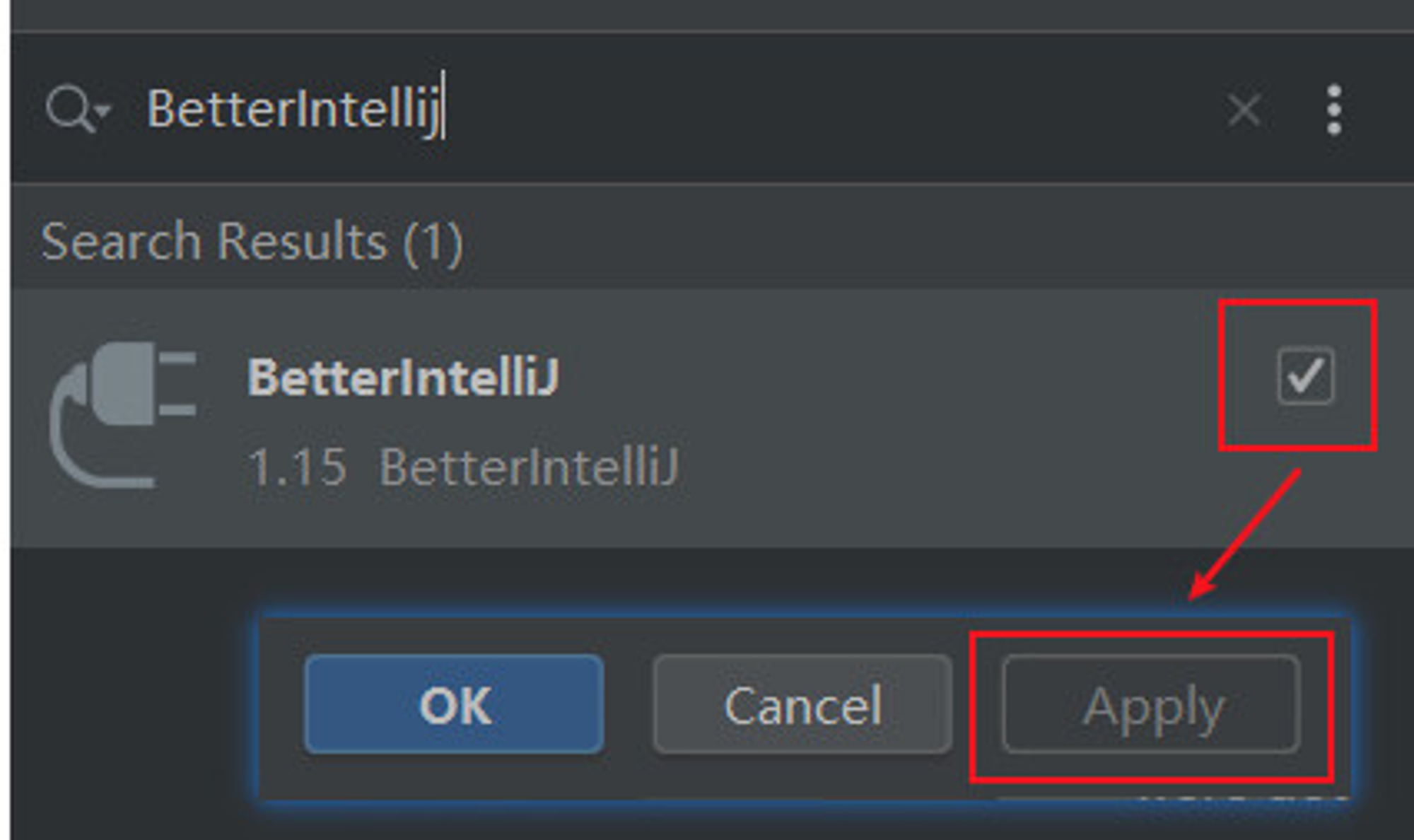Click the result count (1) text
The height and width of the screenshot is (840, 1414).
[x=433, y=243]
